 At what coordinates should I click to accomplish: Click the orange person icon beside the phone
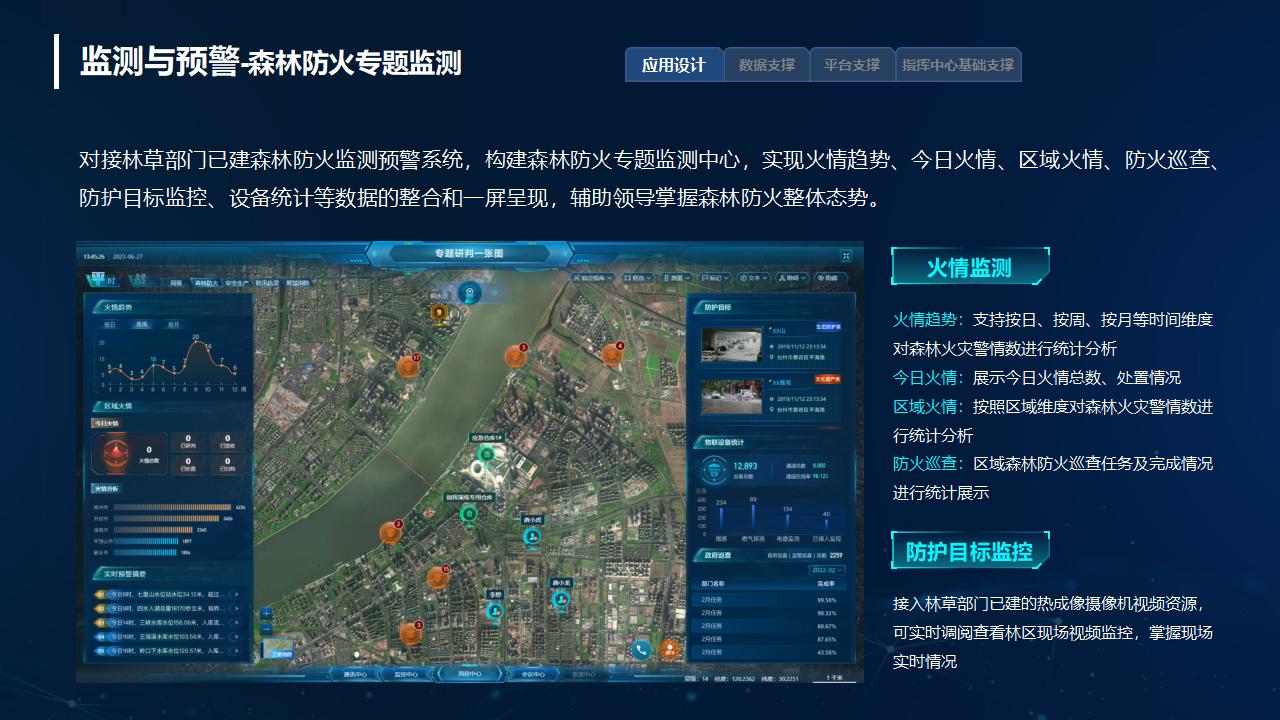pos(669,649)
